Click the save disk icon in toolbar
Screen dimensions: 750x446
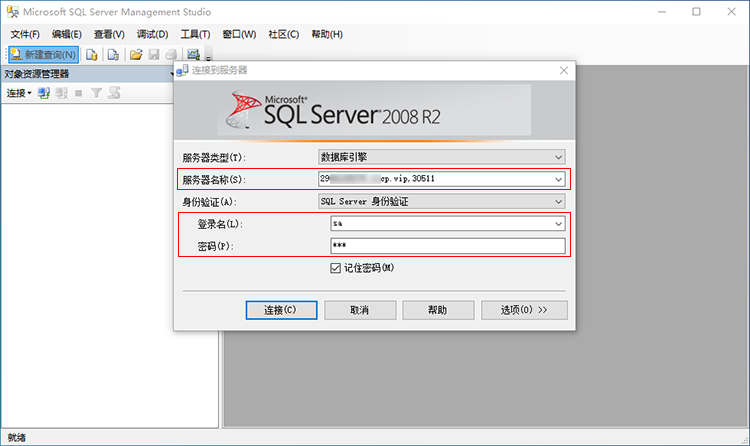pos(154,54)
